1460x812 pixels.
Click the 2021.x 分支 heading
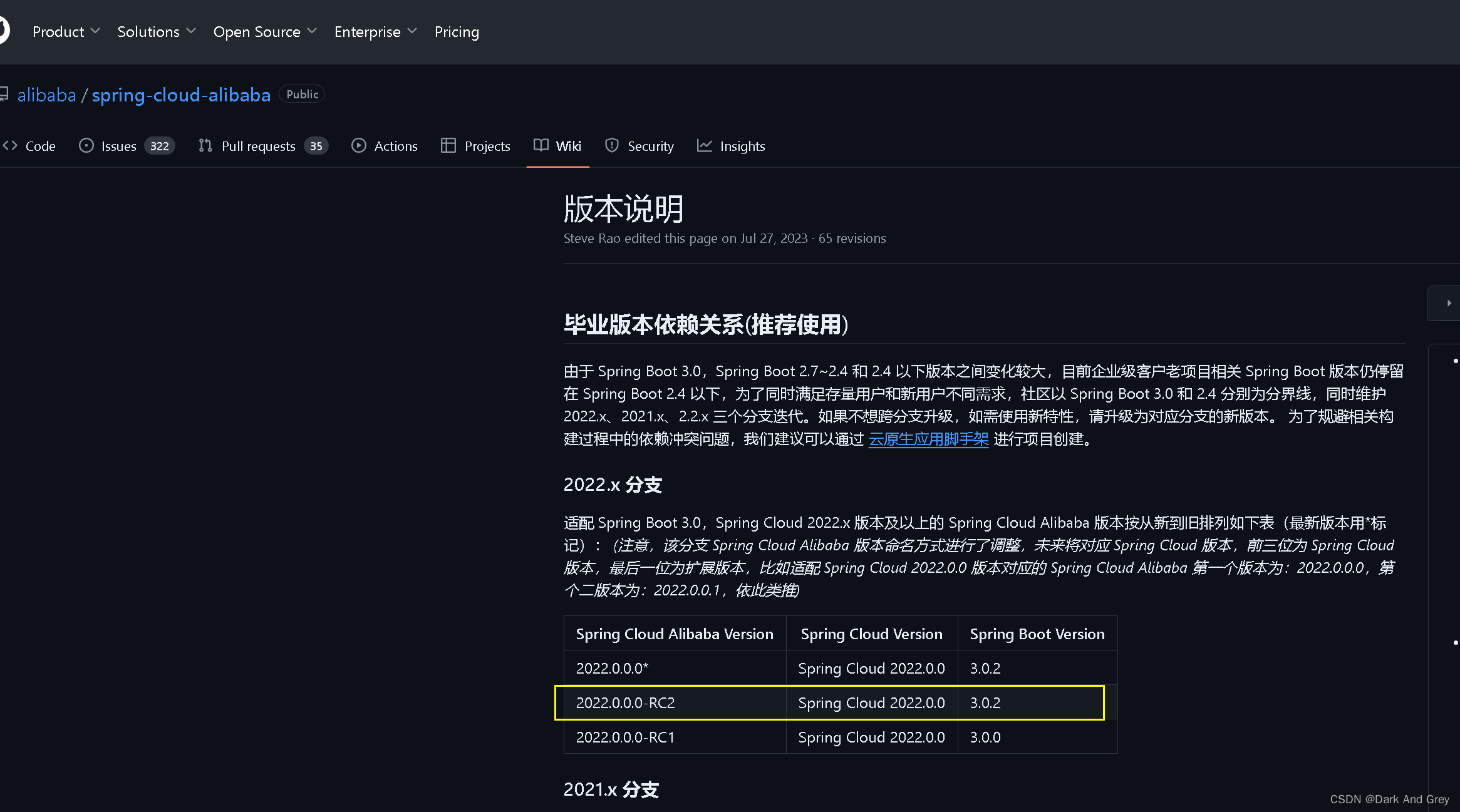click(x=611, y=789)
